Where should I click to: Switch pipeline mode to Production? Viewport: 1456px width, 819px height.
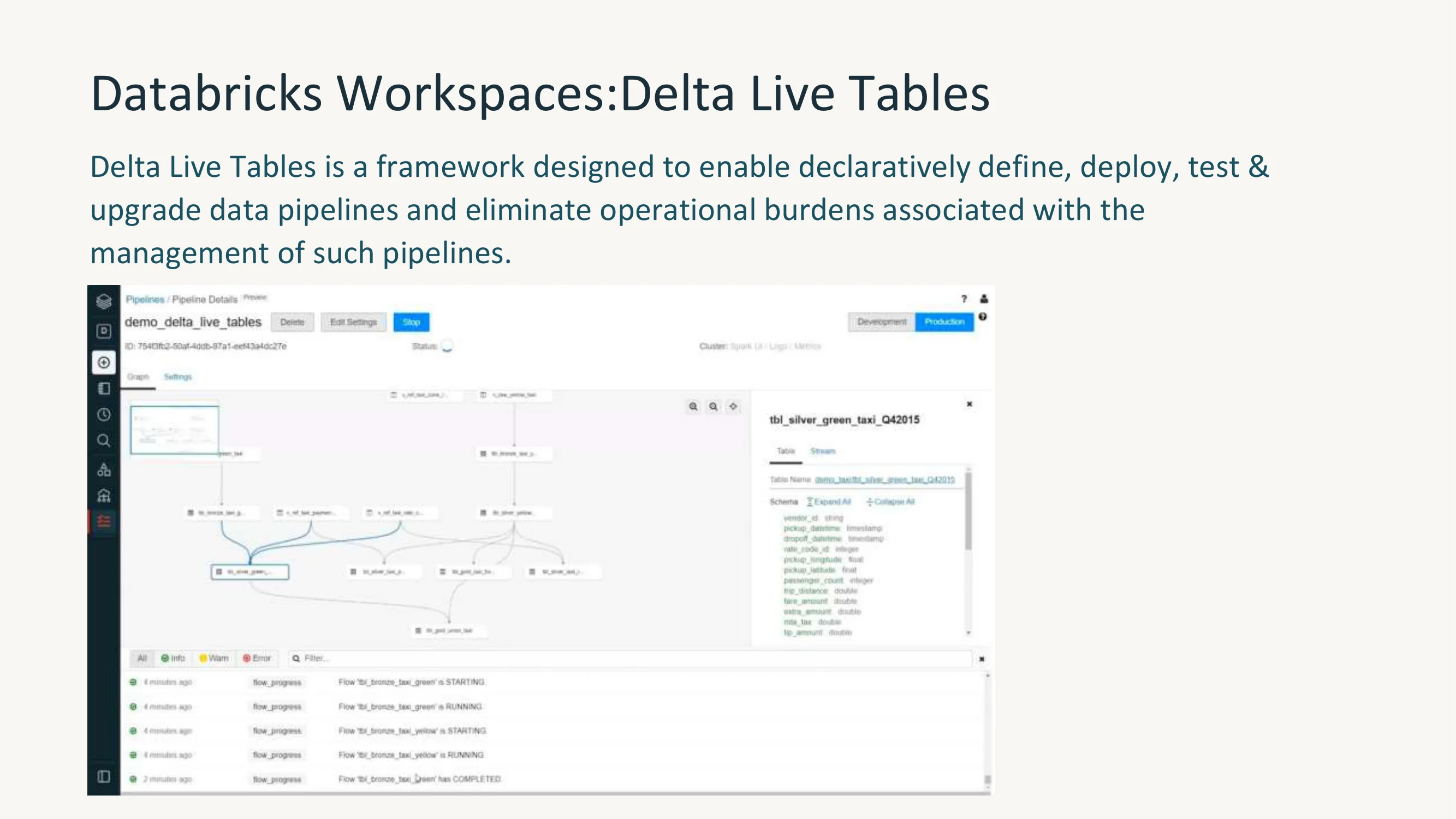[x=944, y=322]
